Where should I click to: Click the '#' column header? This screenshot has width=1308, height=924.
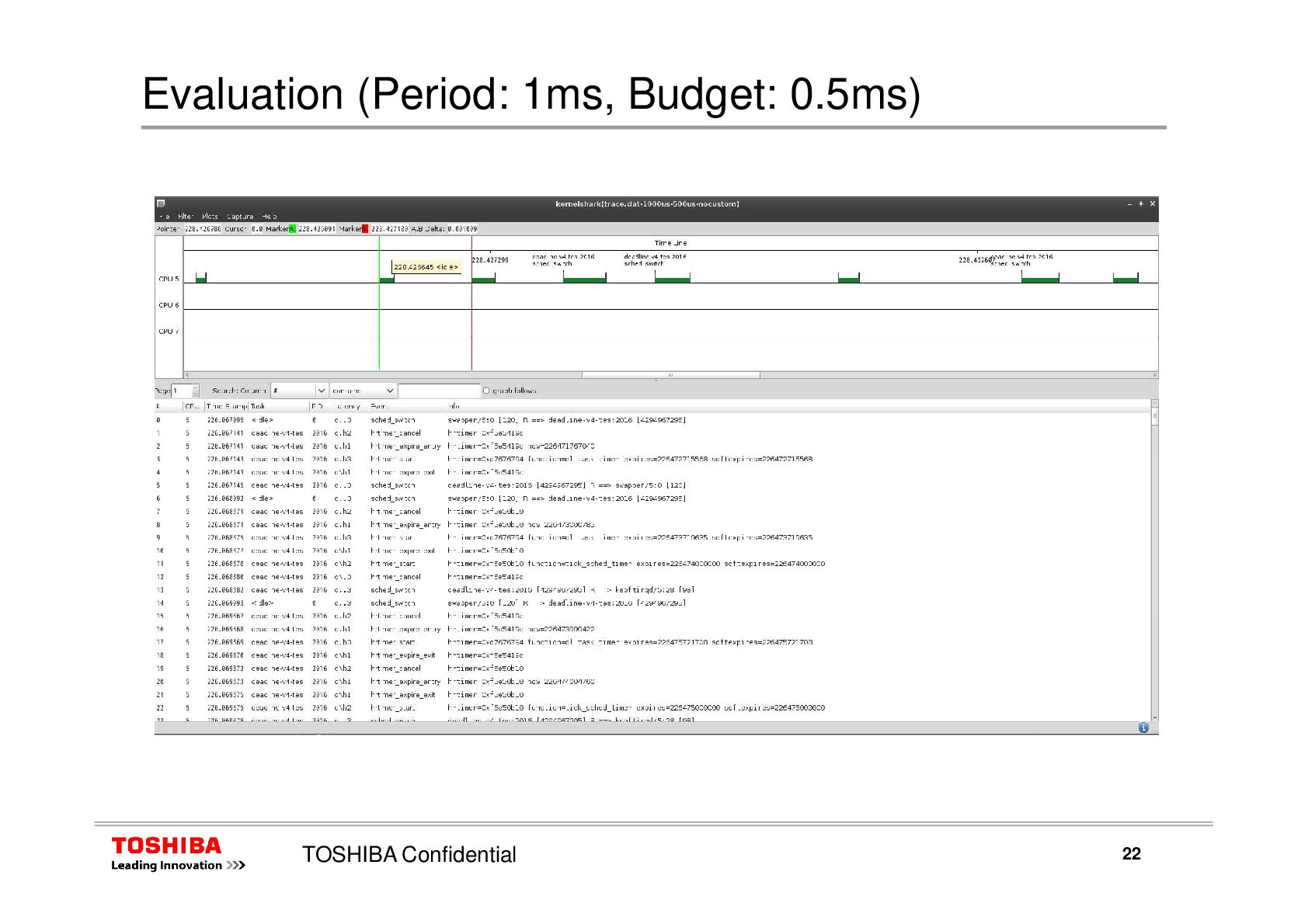click(x=169, y=406)
